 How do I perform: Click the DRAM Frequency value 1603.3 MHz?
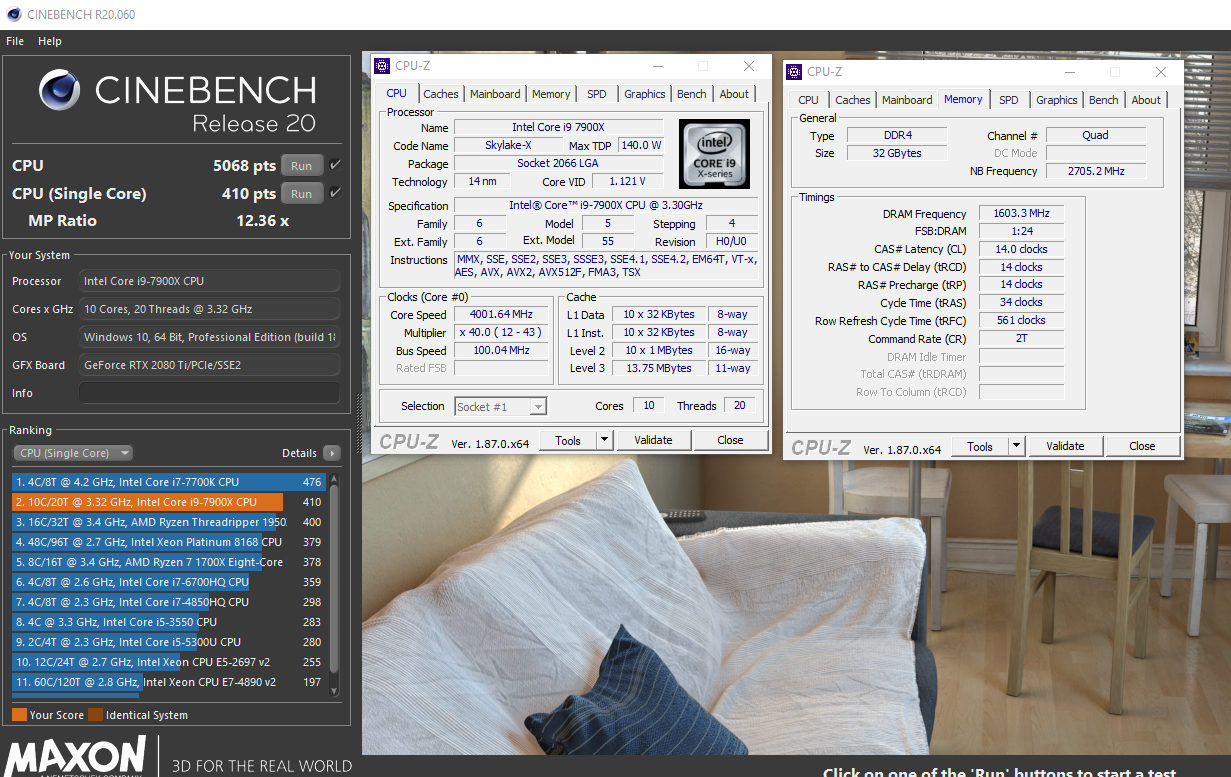point(1022,213)
